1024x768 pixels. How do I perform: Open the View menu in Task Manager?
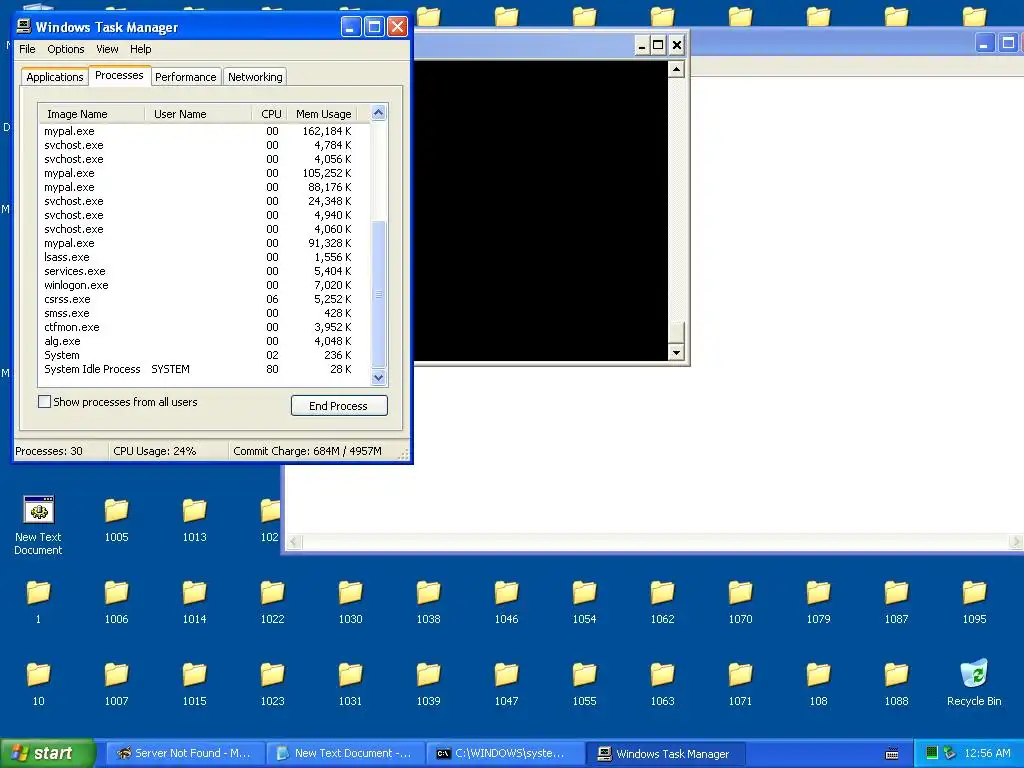point(107,49)
